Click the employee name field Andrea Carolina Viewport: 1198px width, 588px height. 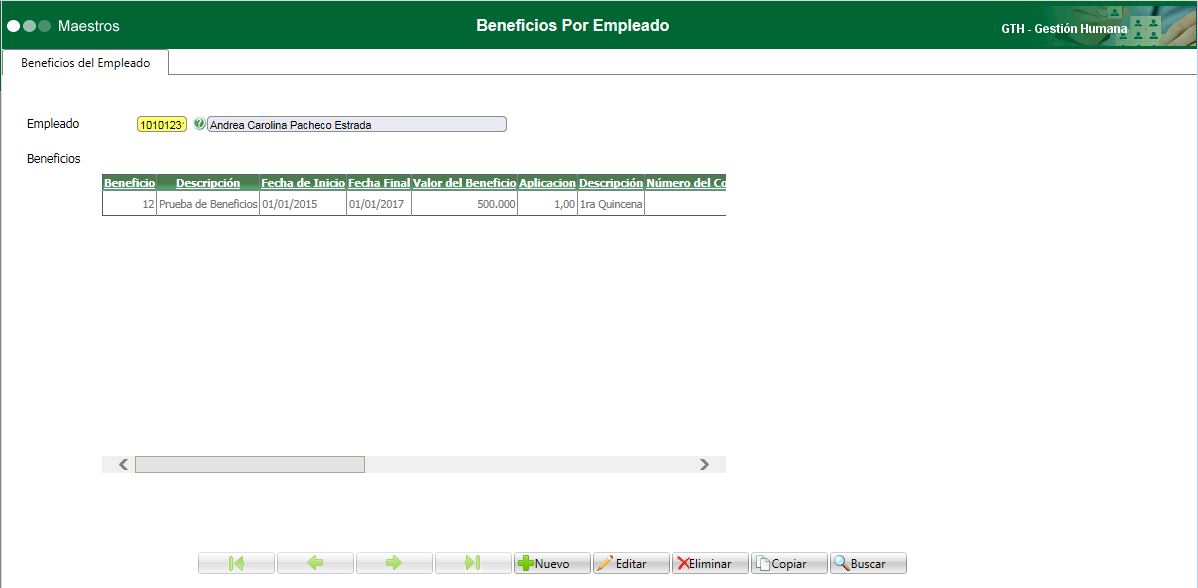(357, 124)
